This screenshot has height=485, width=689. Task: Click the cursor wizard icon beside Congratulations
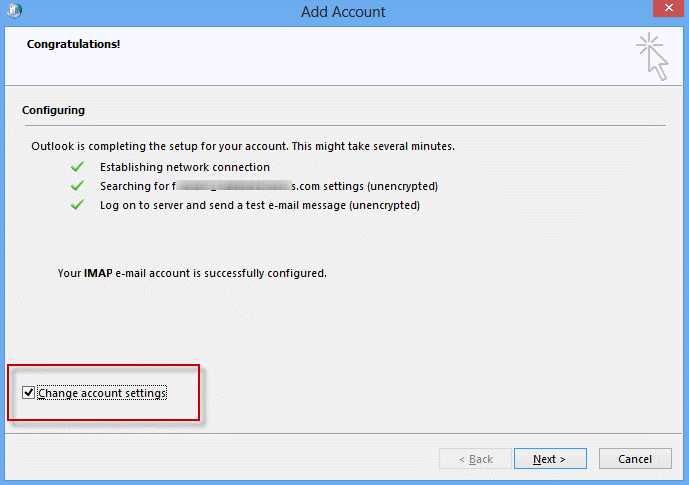(653, 57)
